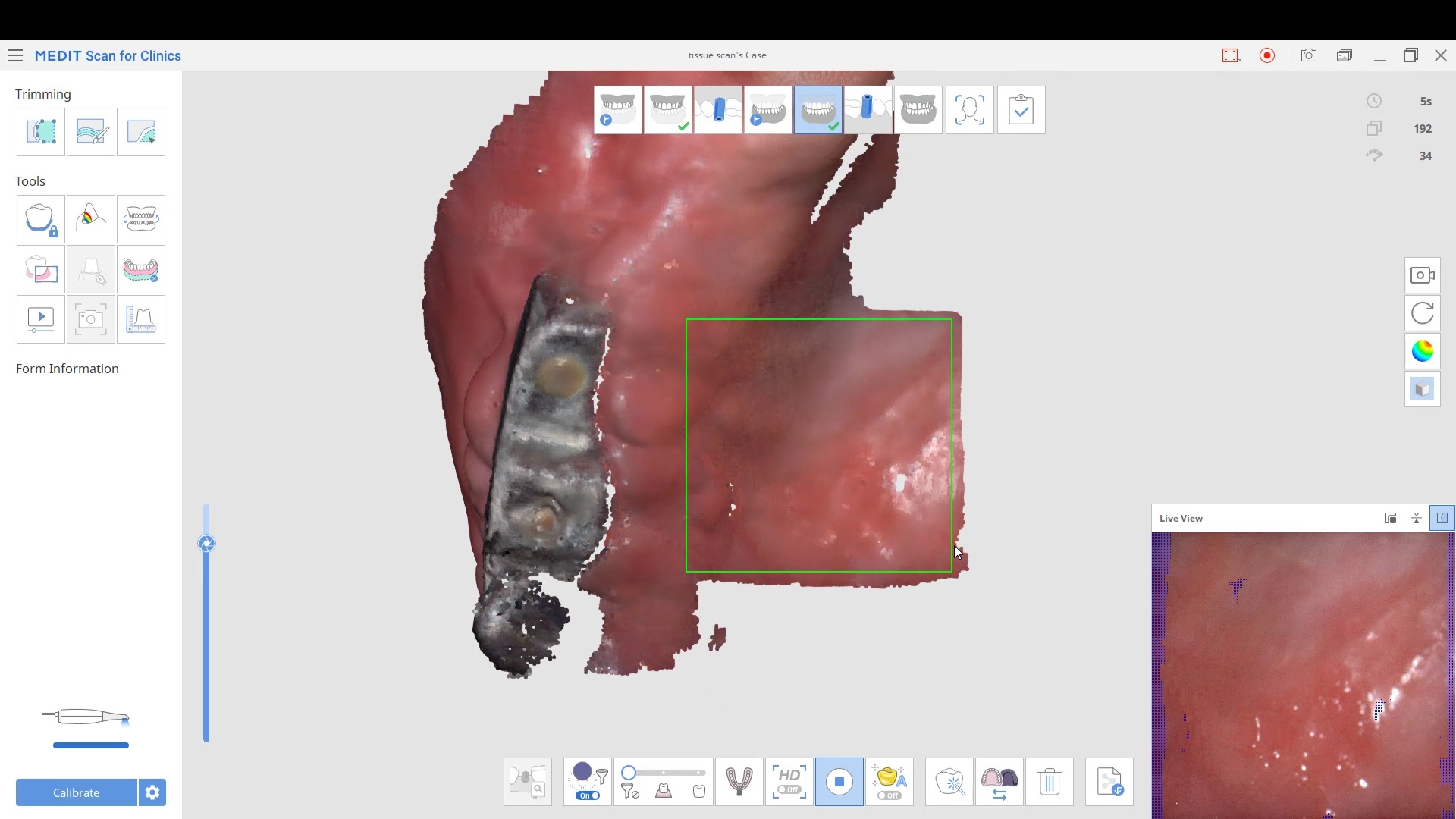Open the Live View detach window icon
The height and width of the screenshot is (819, 1456).
pos(1391,519)
